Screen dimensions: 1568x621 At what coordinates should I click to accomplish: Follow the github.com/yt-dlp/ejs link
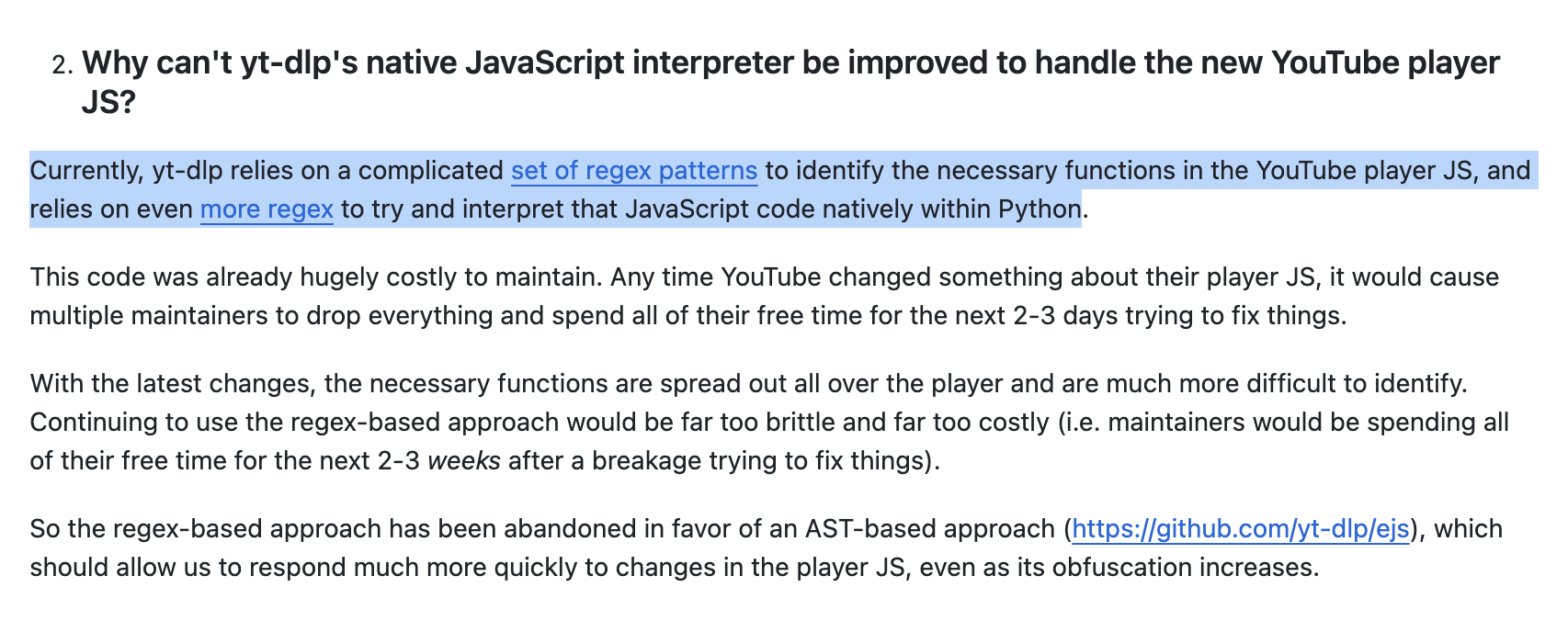[x=1240, y=529]
